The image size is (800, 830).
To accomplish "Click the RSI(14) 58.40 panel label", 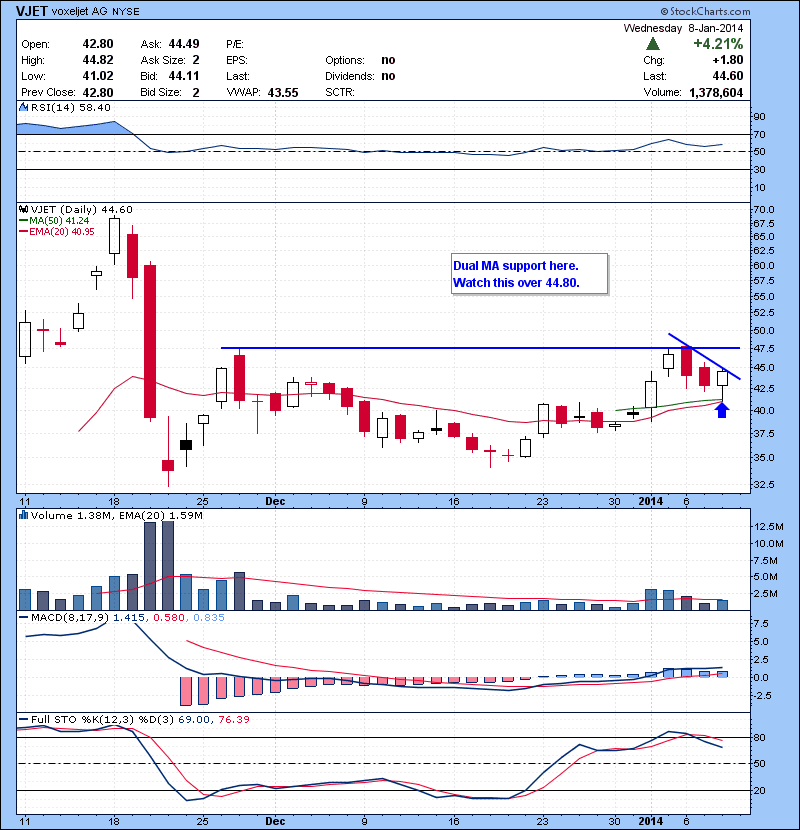I will click(x=71, y=107).
